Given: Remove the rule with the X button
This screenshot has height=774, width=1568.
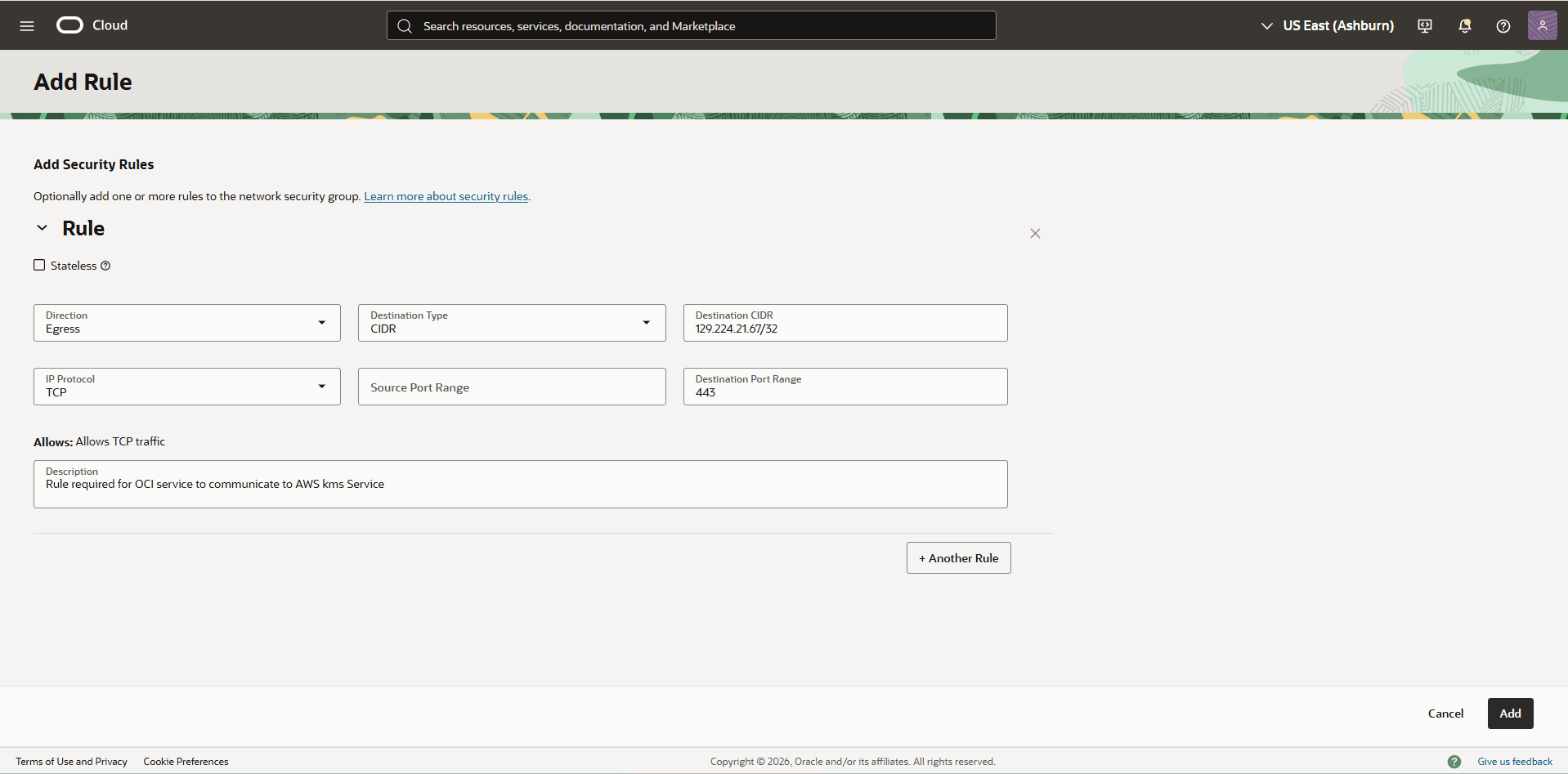Looking at the screenshot, I should click(1034, 233).
